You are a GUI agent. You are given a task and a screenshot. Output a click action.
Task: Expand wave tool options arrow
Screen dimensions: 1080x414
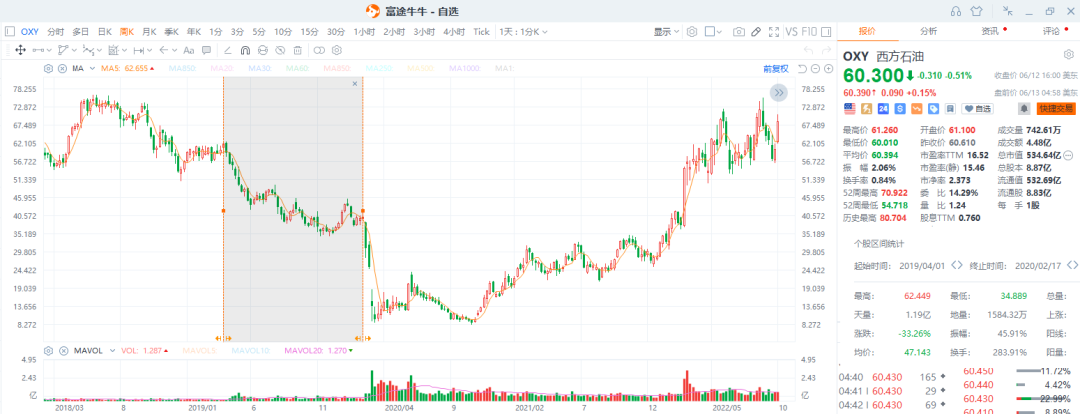click(99, 50)
